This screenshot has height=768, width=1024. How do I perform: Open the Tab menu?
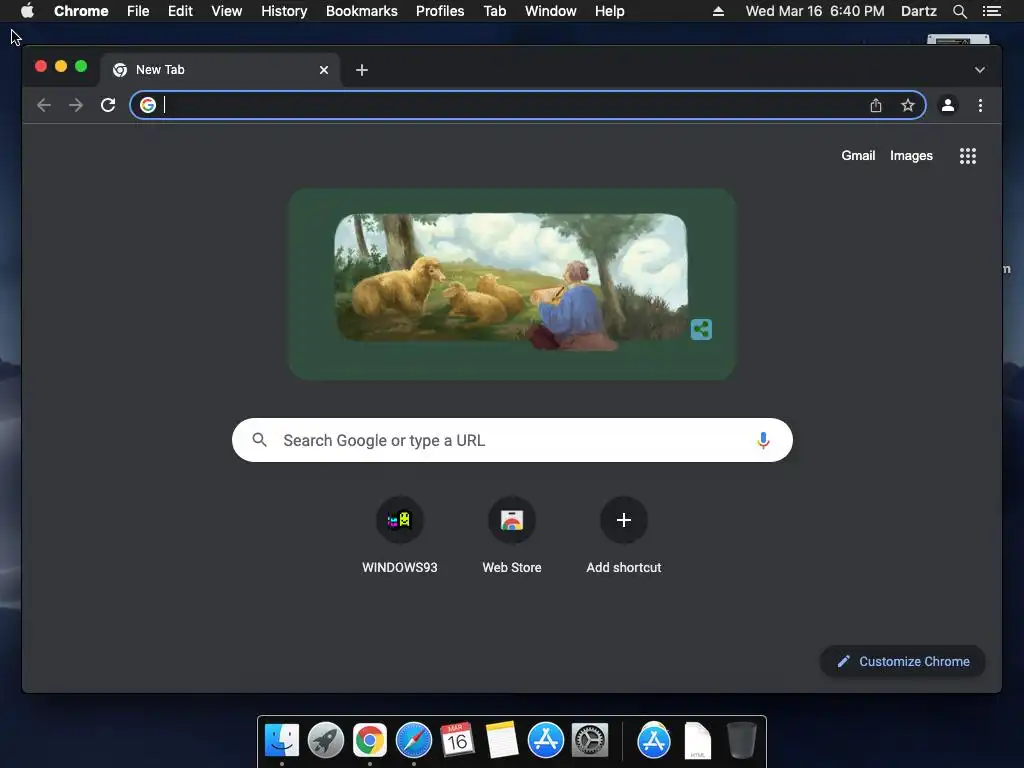[x=495, y=11]
